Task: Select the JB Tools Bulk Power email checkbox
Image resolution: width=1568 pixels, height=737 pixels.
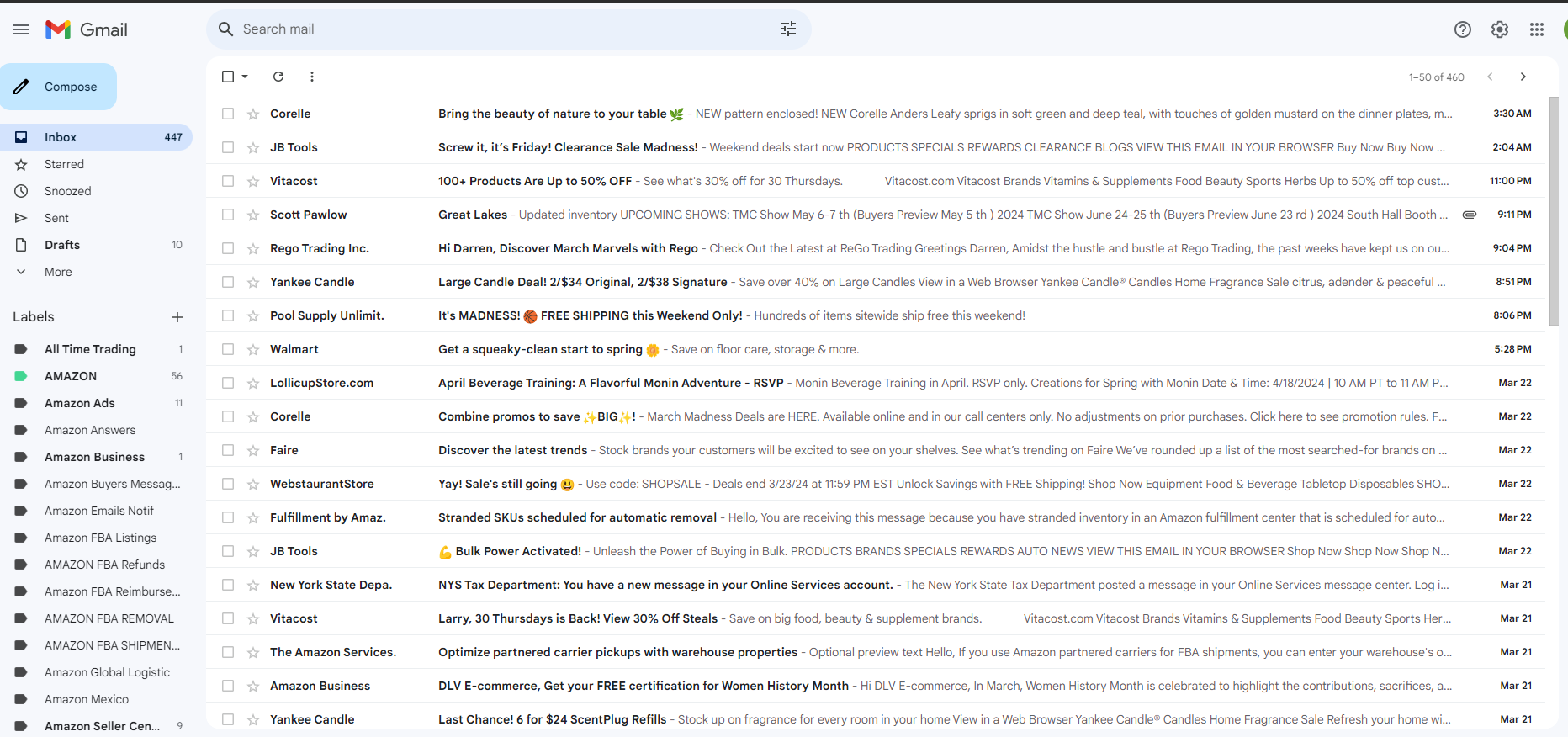Action: tap(228, 551)
